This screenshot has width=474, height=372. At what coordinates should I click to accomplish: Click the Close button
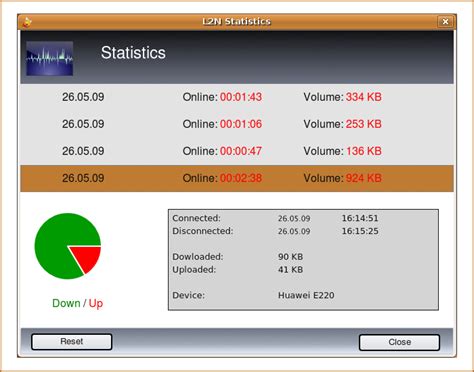point(399,342)
